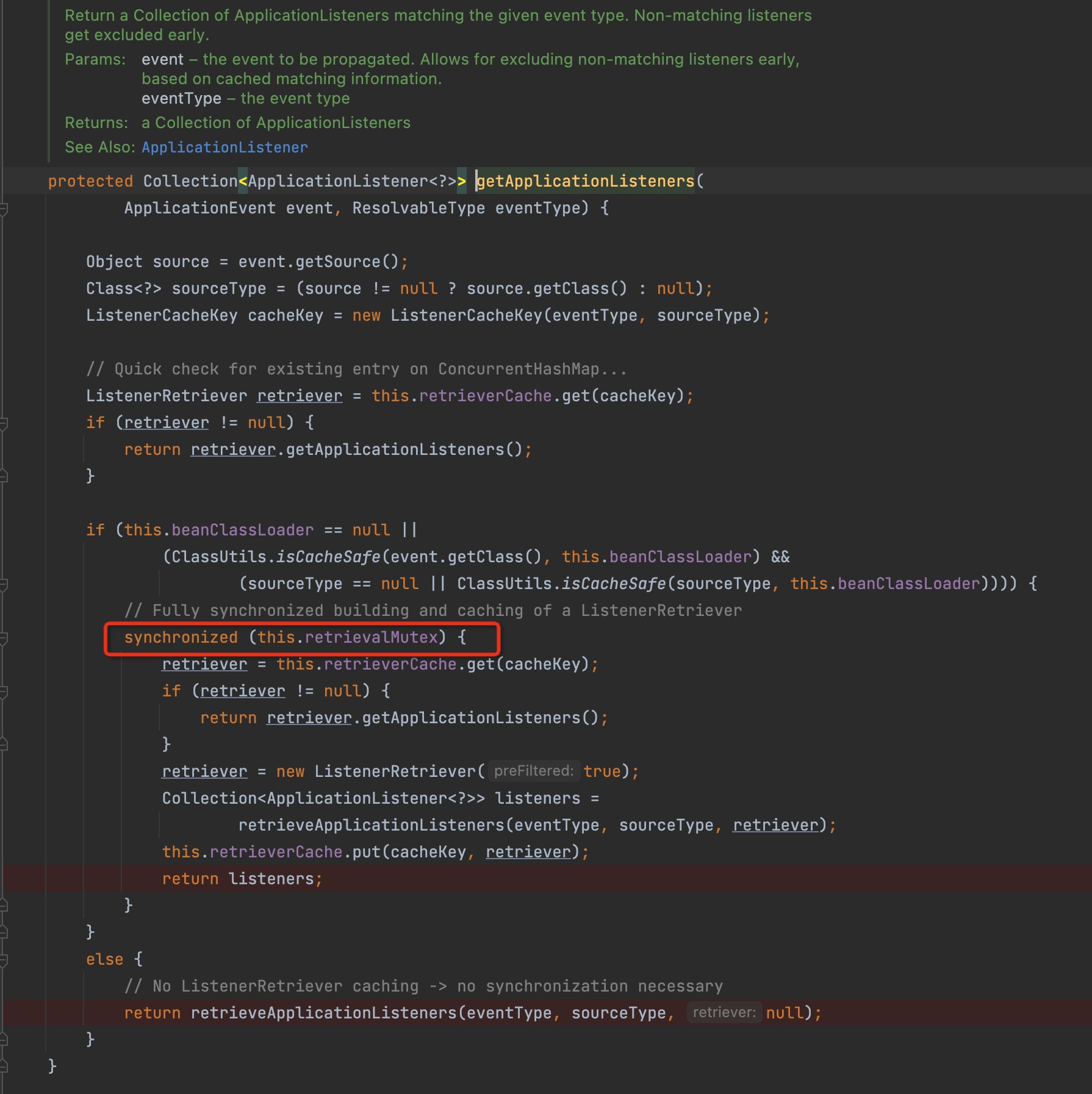Click 'No ListenerRetriever caching' comment
The image size is (1092, 1094).
pos(423,986)
